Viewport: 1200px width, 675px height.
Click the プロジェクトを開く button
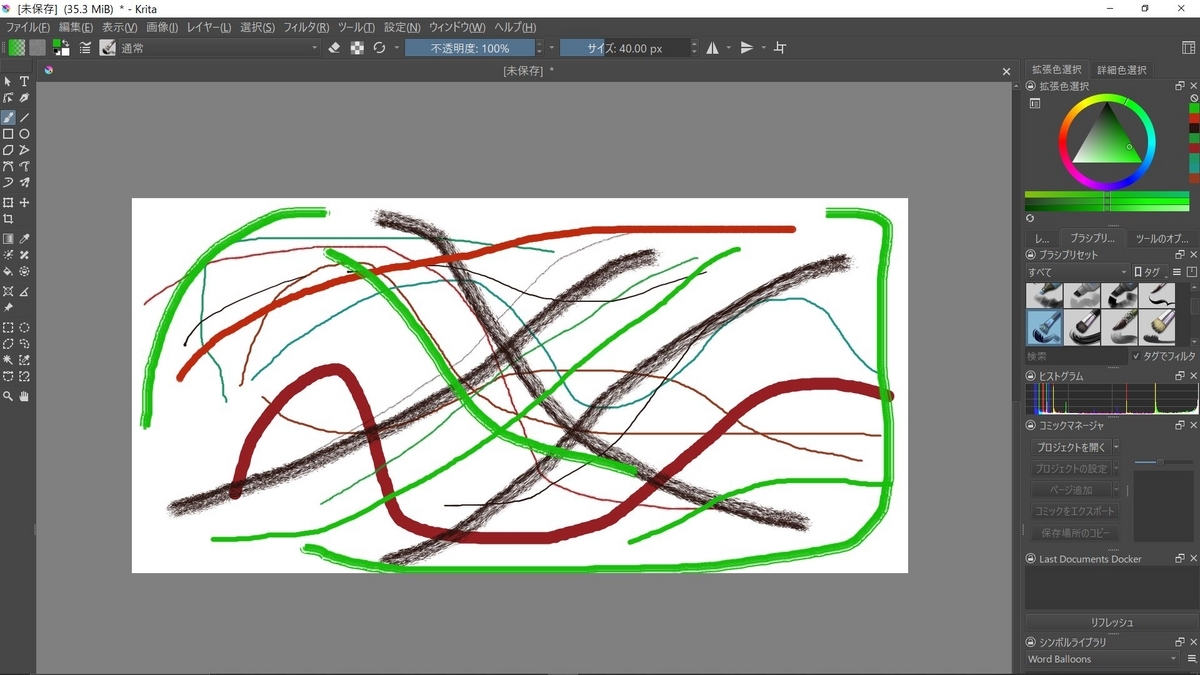point(1070,447)
